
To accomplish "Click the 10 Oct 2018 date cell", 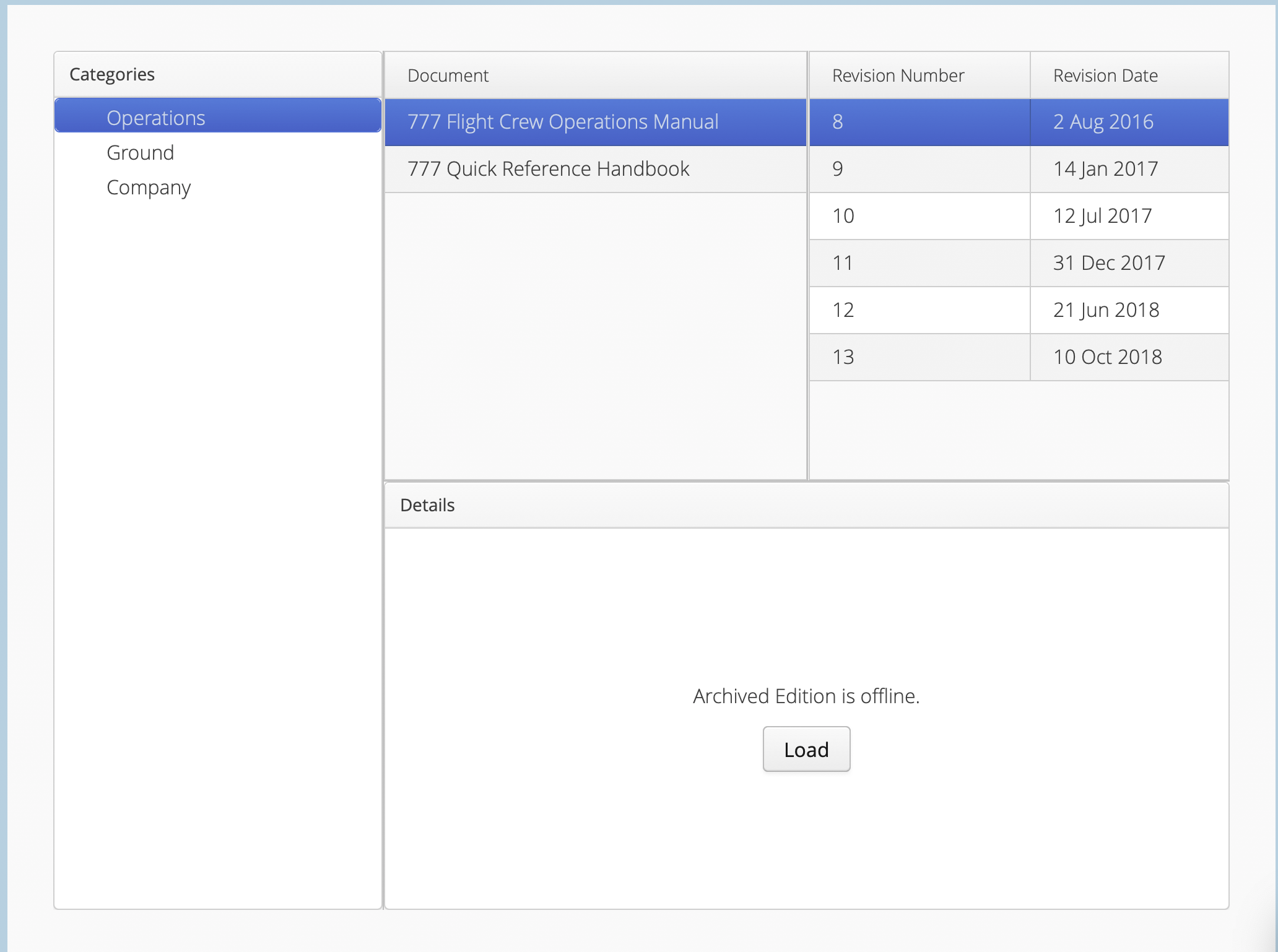I will click(x=1107, y=357).
